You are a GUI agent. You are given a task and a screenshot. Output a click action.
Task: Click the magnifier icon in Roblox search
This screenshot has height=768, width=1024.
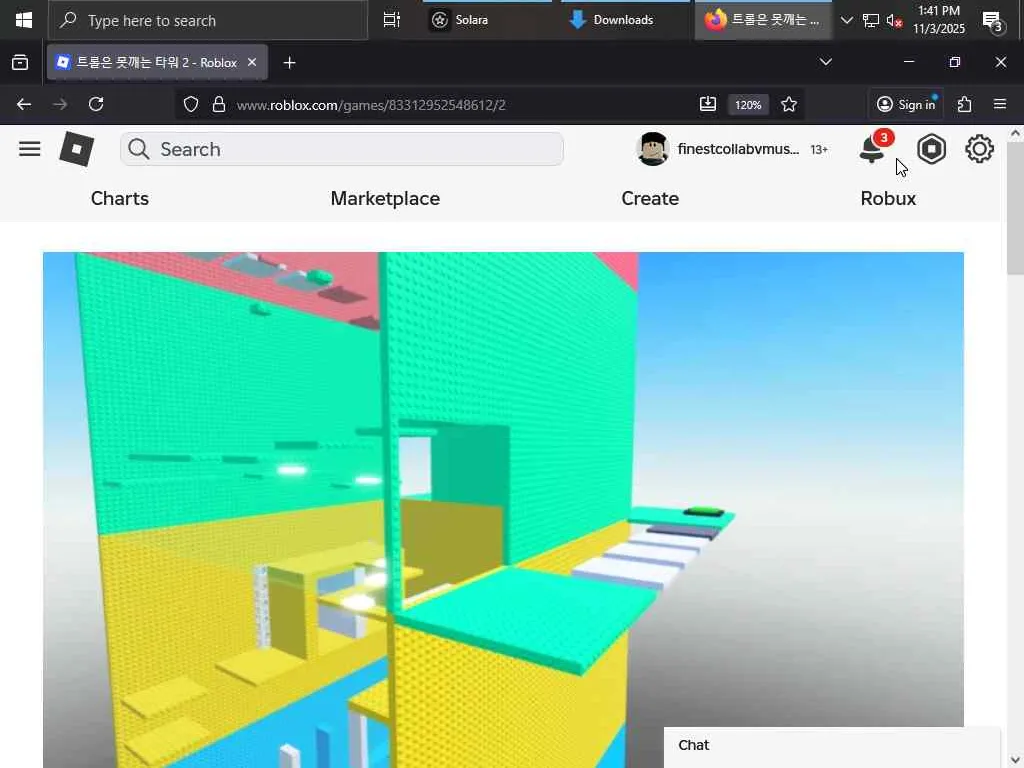pyautogui.click(x=138, y=149)
